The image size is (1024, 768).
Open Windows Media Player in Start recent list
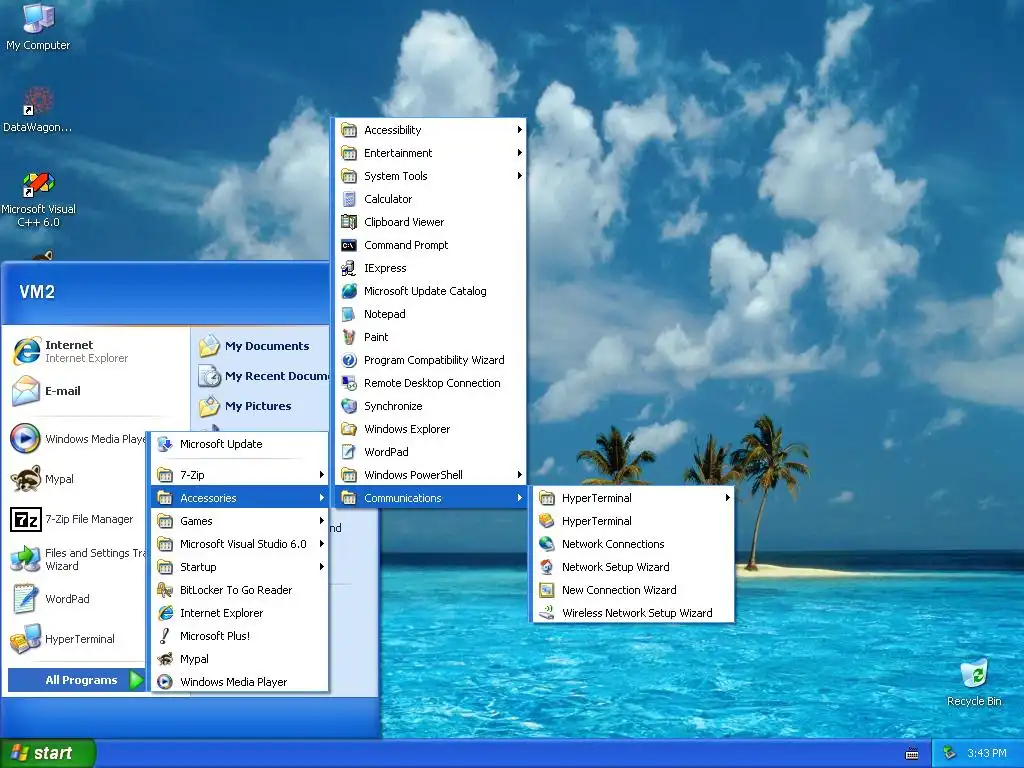coord(77,439)
